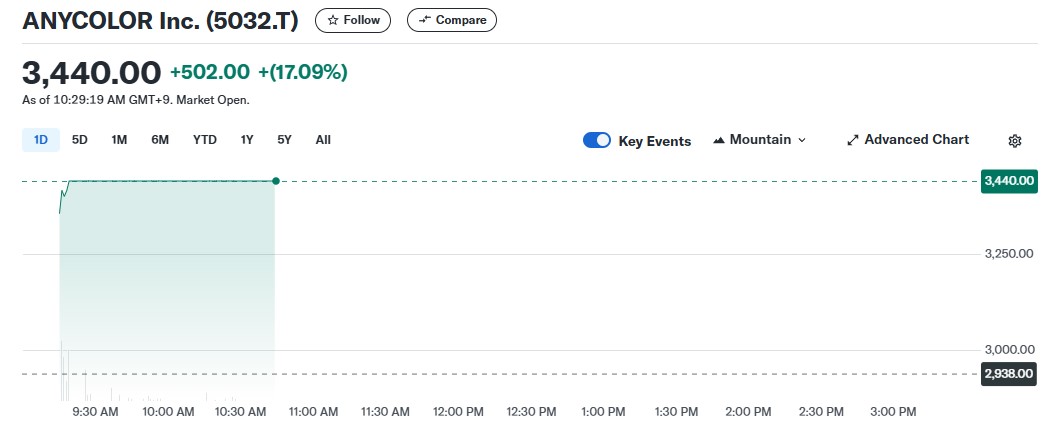Open chart settings gear icon

tap(1014, 141)
